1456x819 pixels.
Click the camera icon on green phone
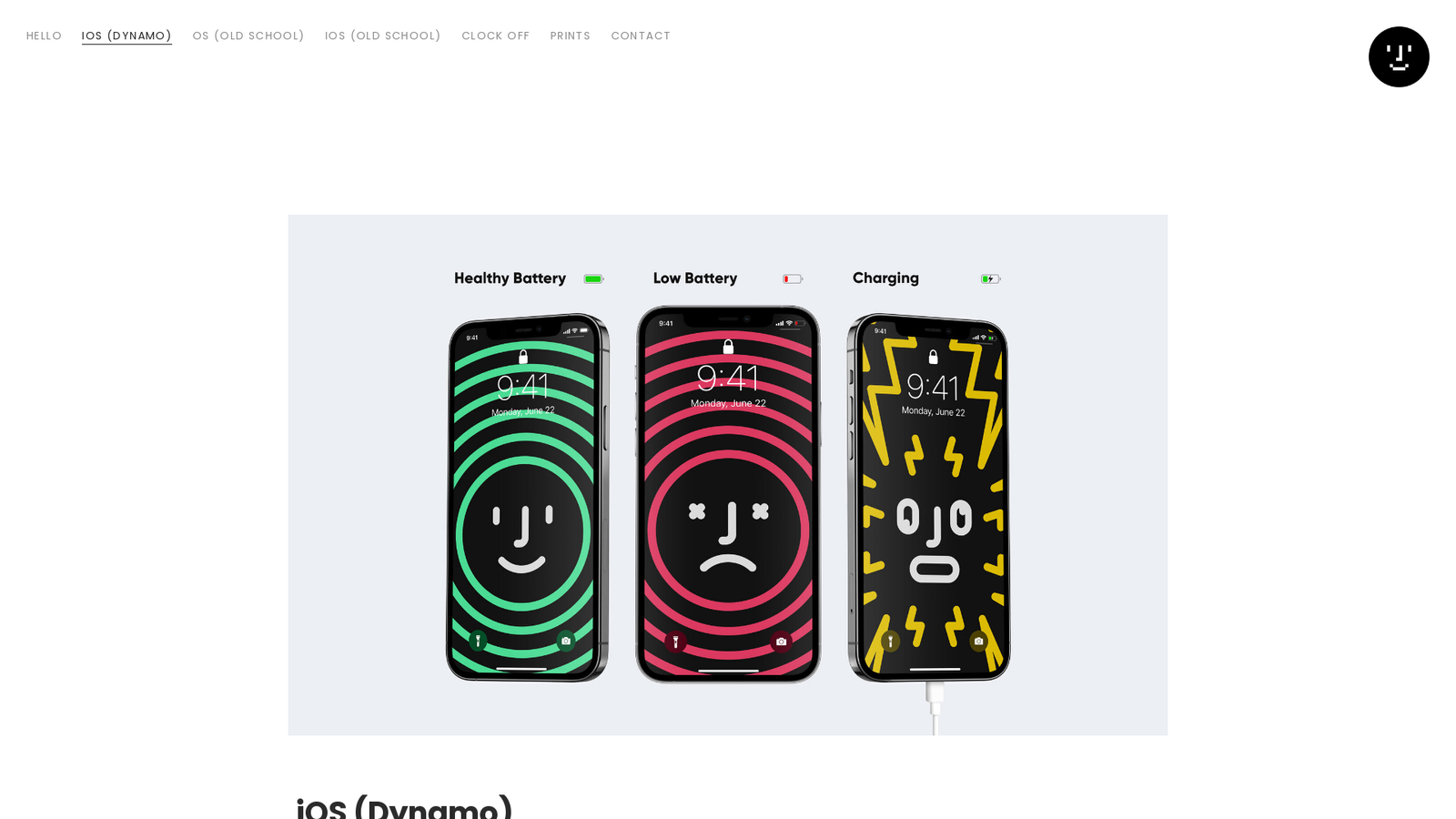tap(566, 641)
